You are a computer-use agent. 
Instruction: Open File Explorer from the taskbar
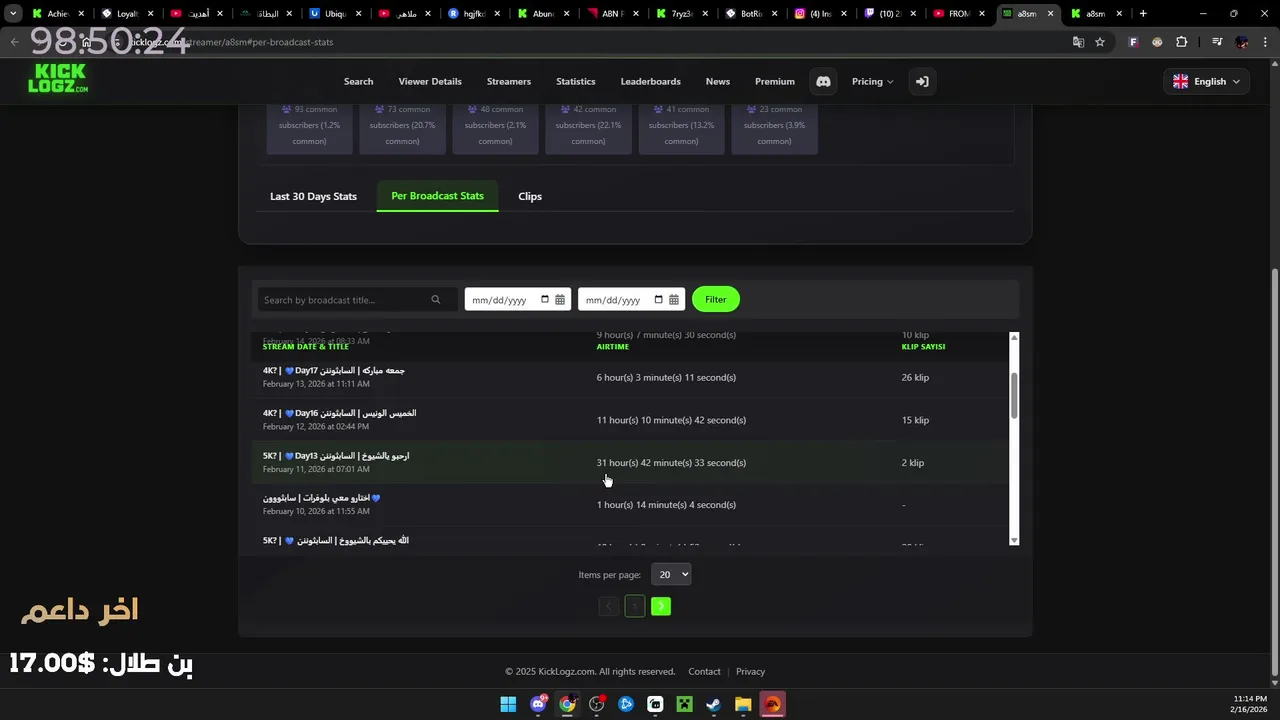743,704
